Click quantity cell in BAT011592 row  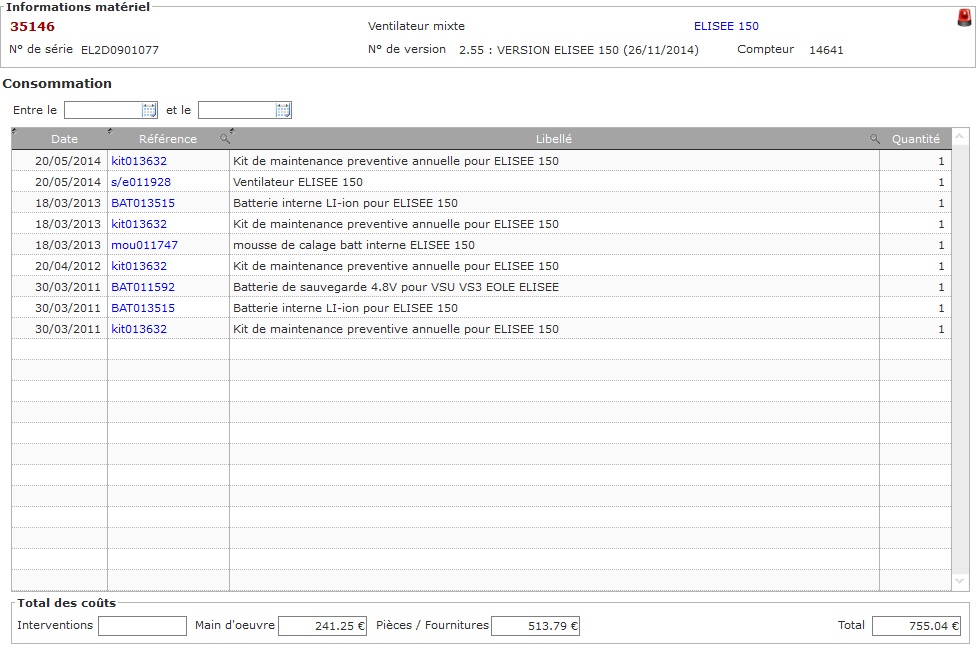click(915, 287)
